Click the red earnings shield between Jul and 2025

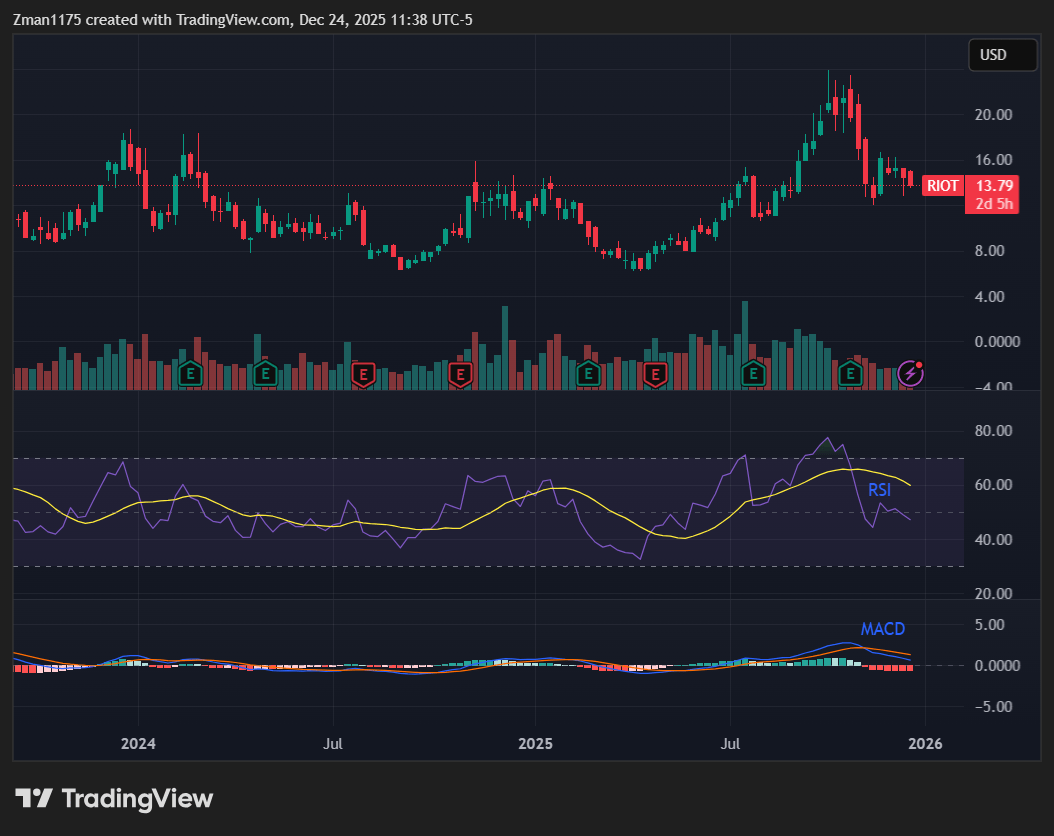click(x=460, y=376)
